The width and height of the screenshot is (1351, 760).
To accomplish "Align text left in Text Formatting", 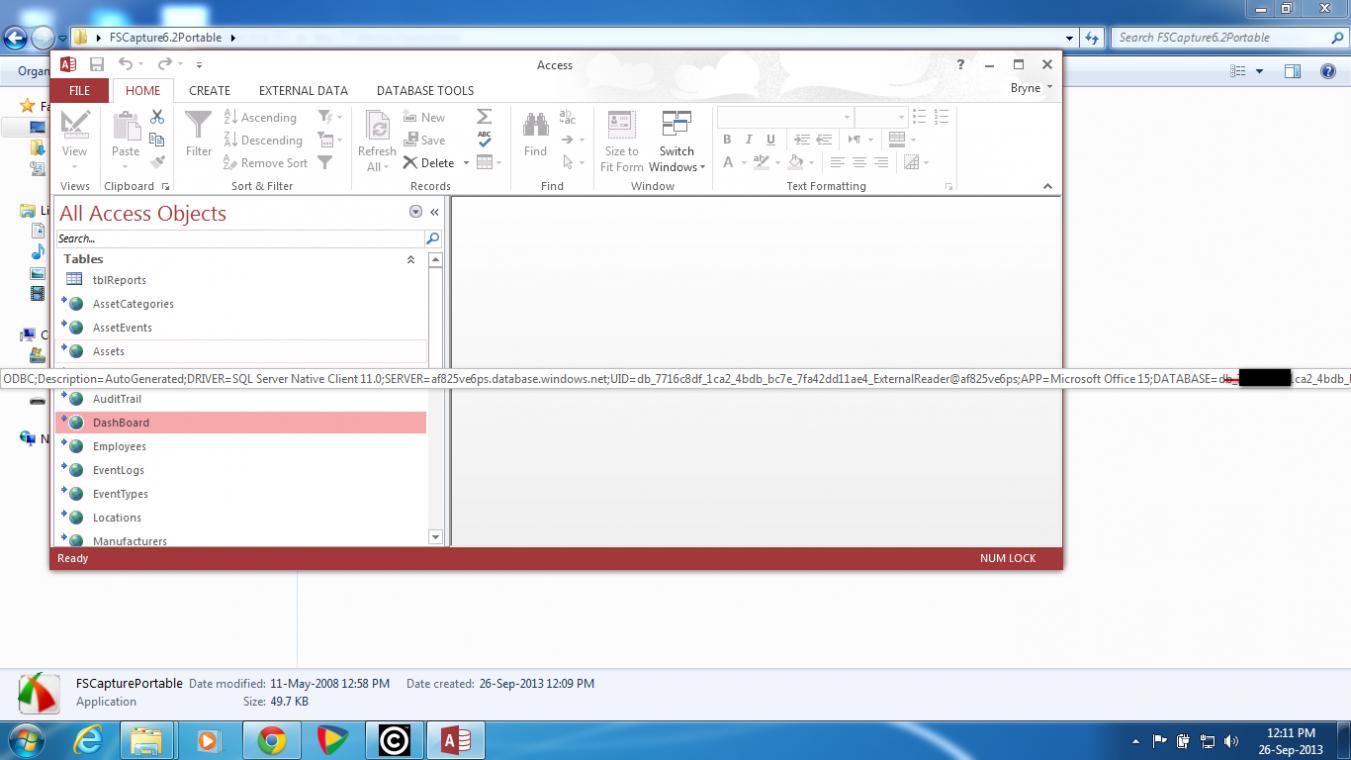I will point(837,162).
